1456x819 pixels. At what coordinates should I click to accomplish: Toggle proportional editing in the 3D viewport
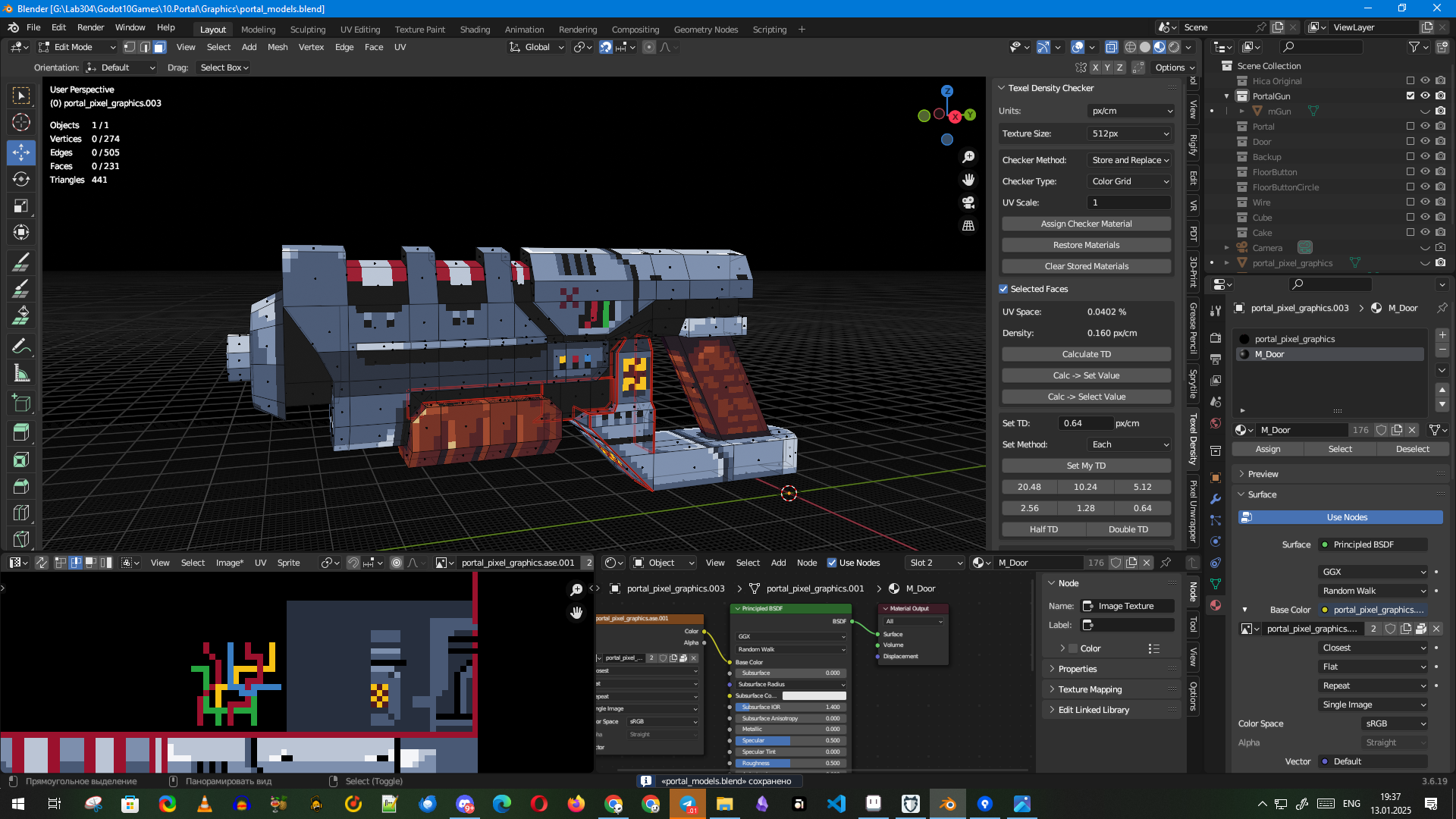point(649,47)
